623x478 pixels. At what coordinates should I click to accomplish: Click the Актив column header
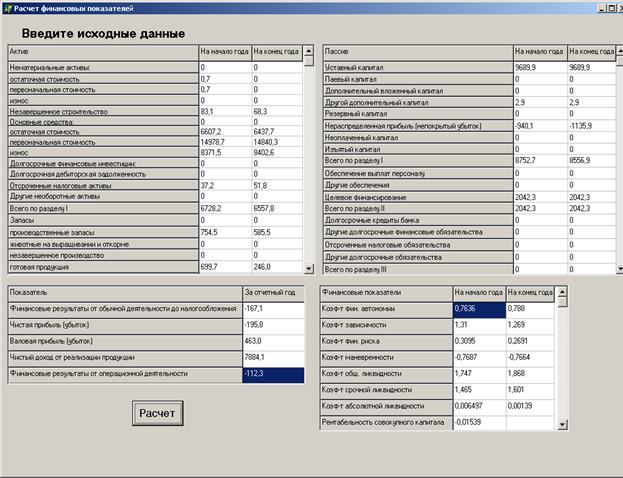point(102,50)
